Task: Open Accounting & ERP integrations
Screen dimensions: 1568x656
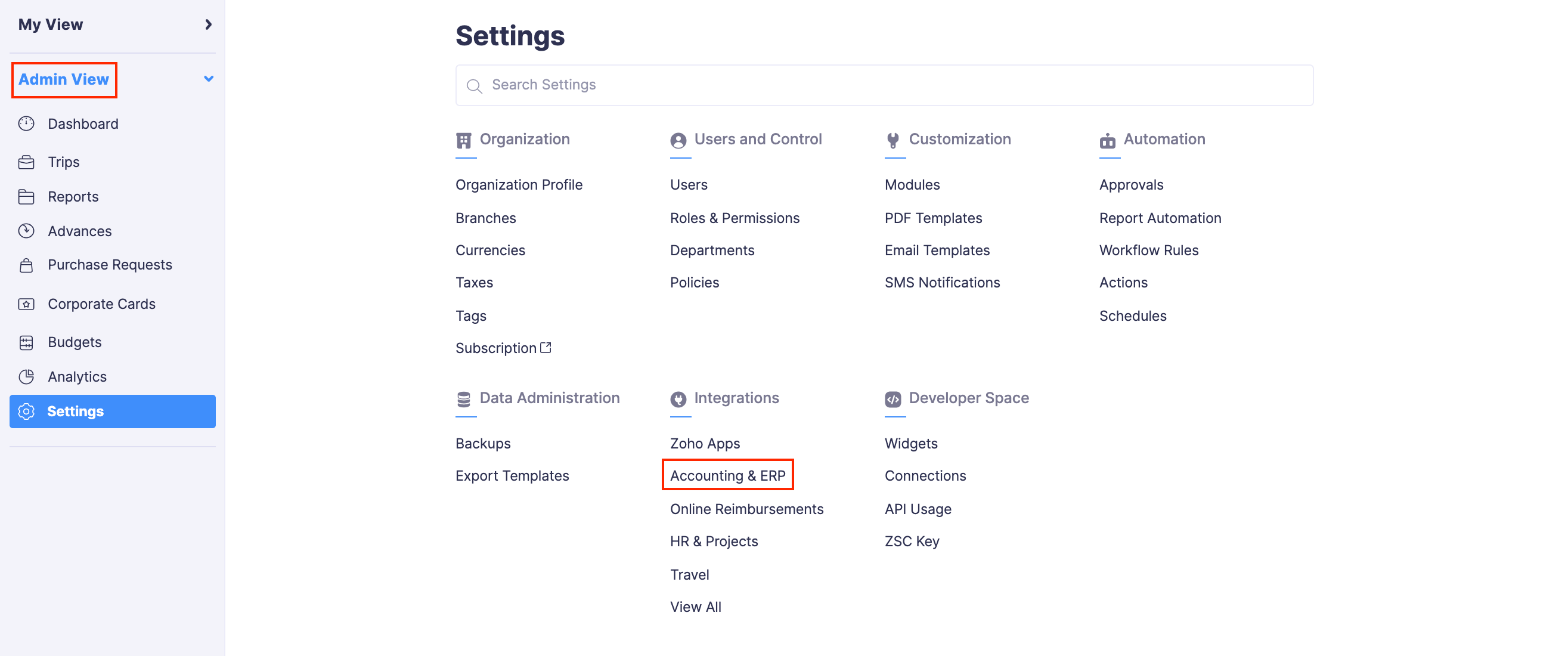Action: (x=727, y=476)
